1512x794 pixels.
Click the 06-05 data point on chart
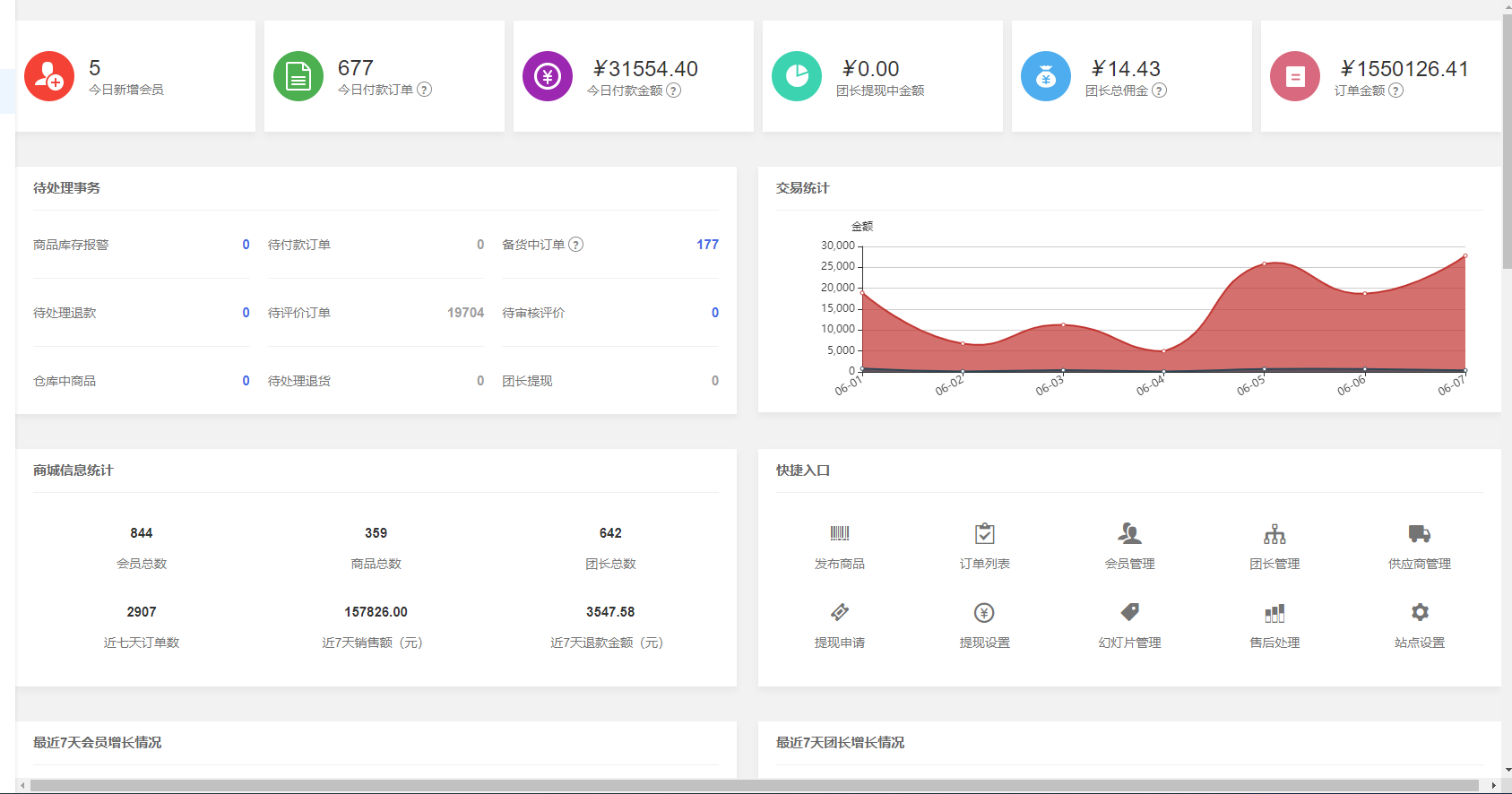pos(1265,263)
